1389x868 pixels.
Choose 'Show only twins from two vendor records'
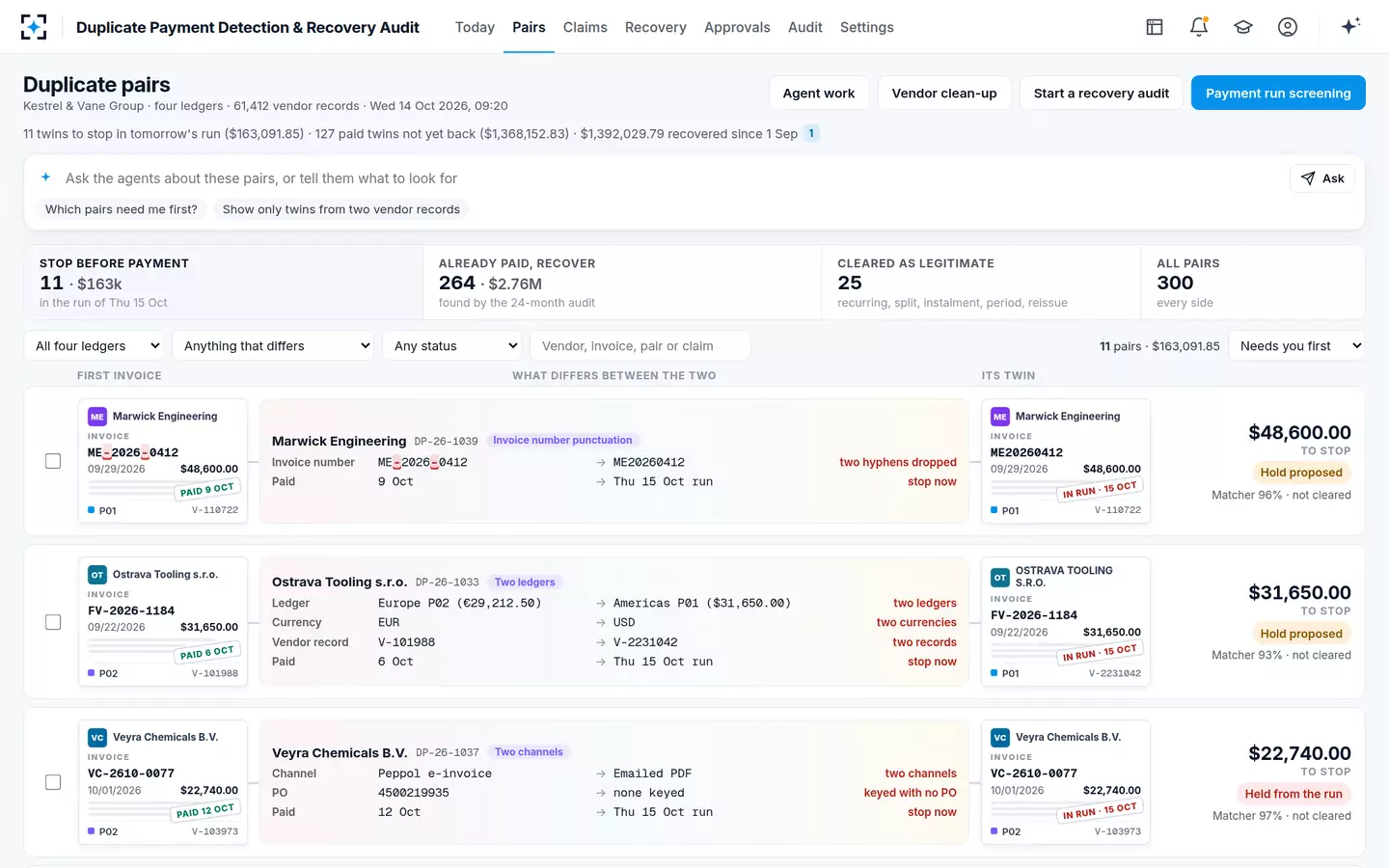tap(341, 209)
